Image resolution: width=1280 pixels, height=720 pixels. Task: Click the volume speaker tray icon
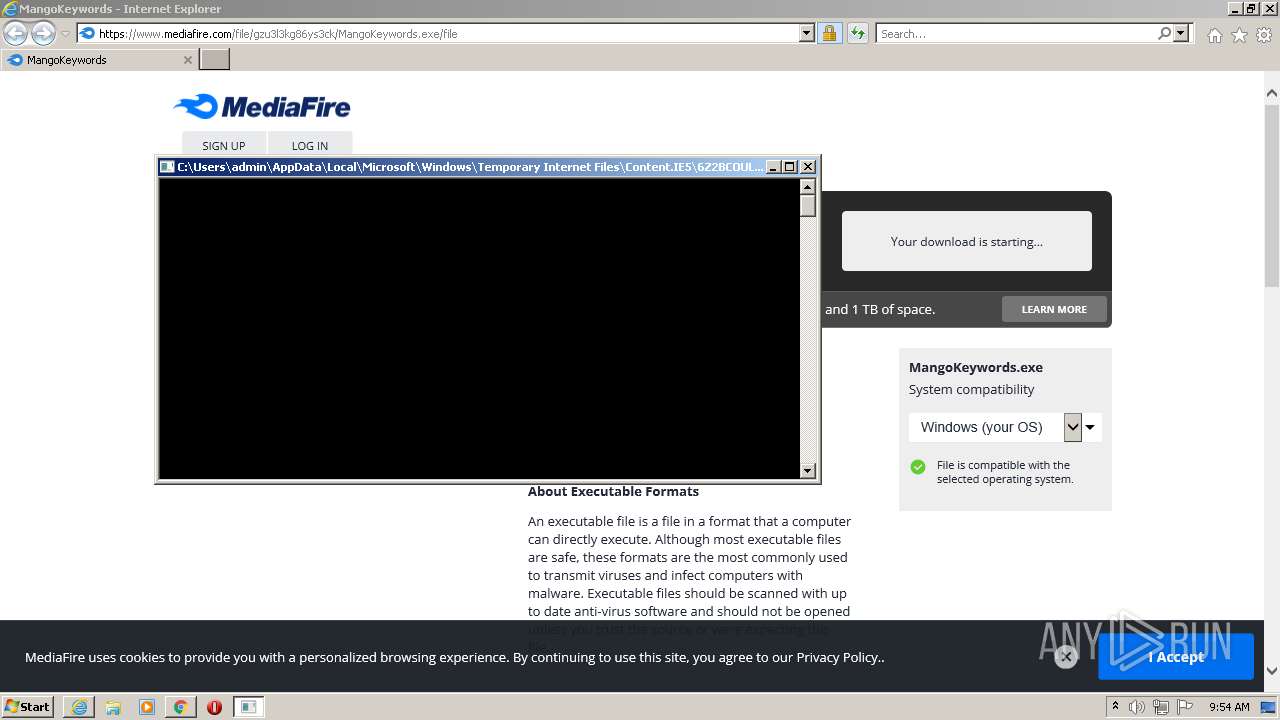point(1137,707)
